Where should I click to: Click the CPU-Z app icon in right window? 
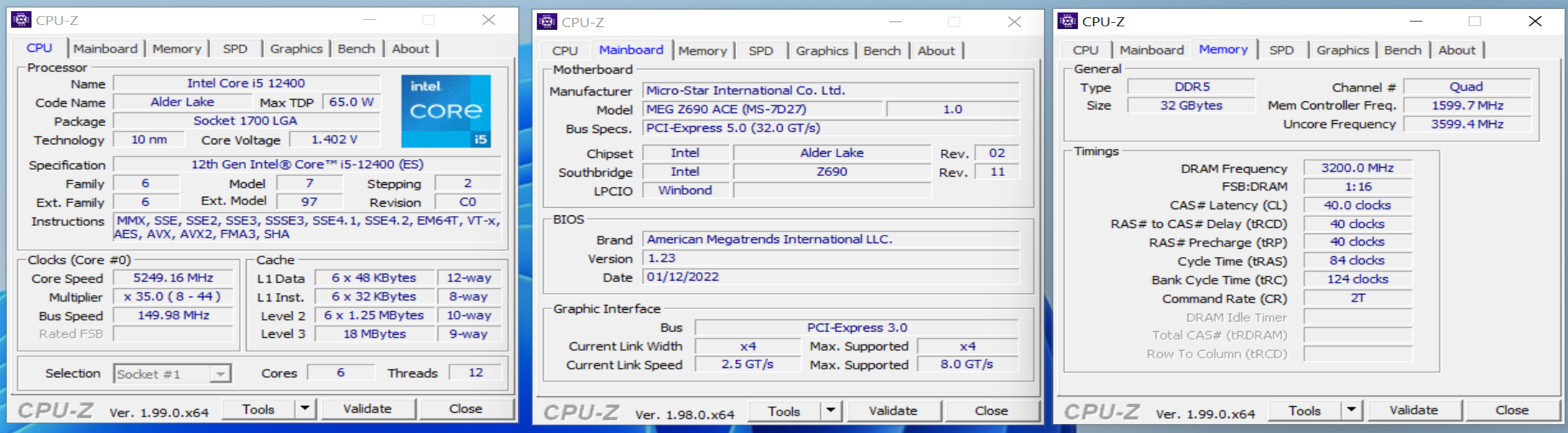click(x=1067, y=21)
